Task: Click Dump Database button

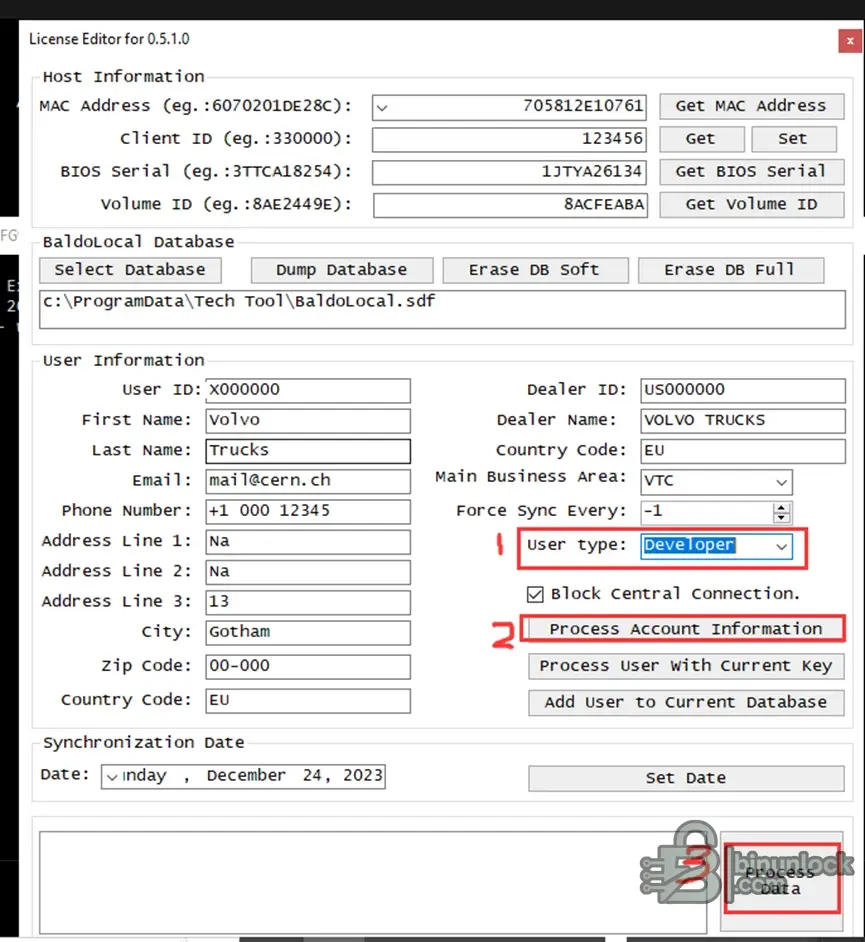Action: pyautogui.click(x=341, y=270)
